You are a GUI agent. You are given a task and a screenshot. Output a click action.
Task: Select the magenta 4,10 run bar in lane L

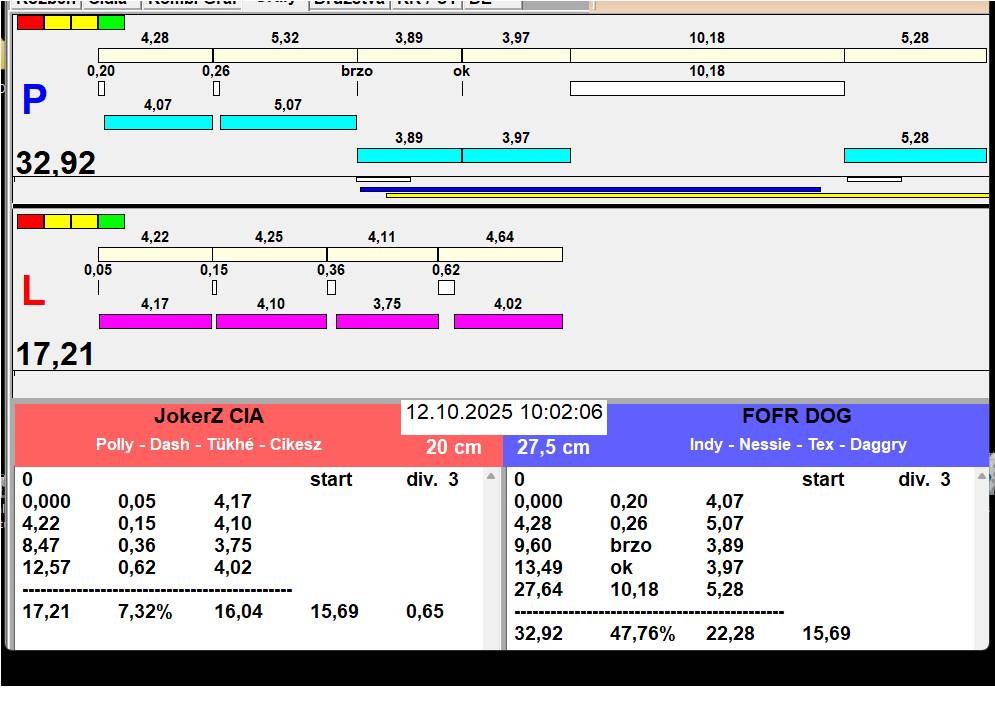(x=272, y=322)
